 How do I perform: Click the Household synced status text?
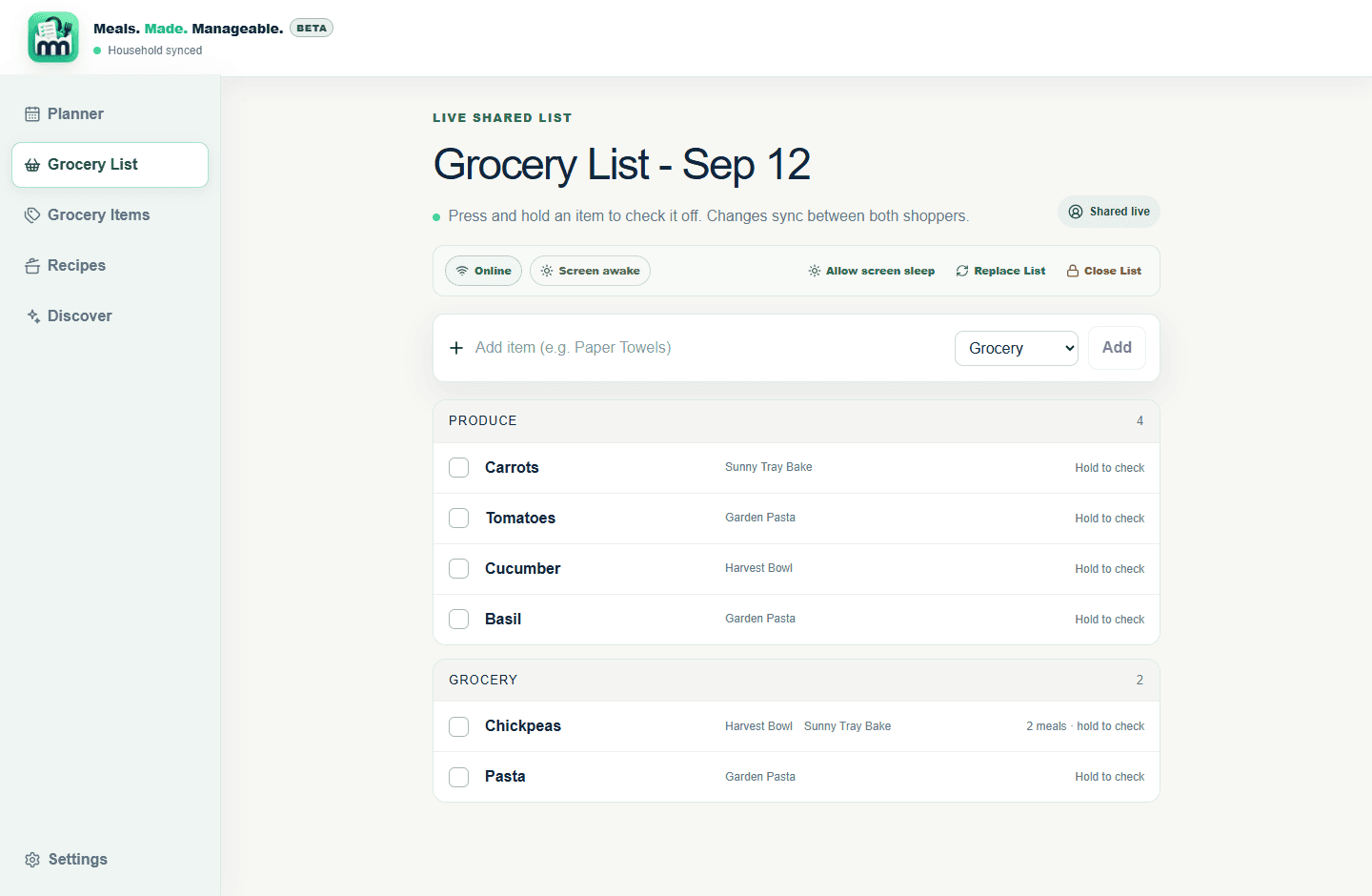[x=154, y=51]
